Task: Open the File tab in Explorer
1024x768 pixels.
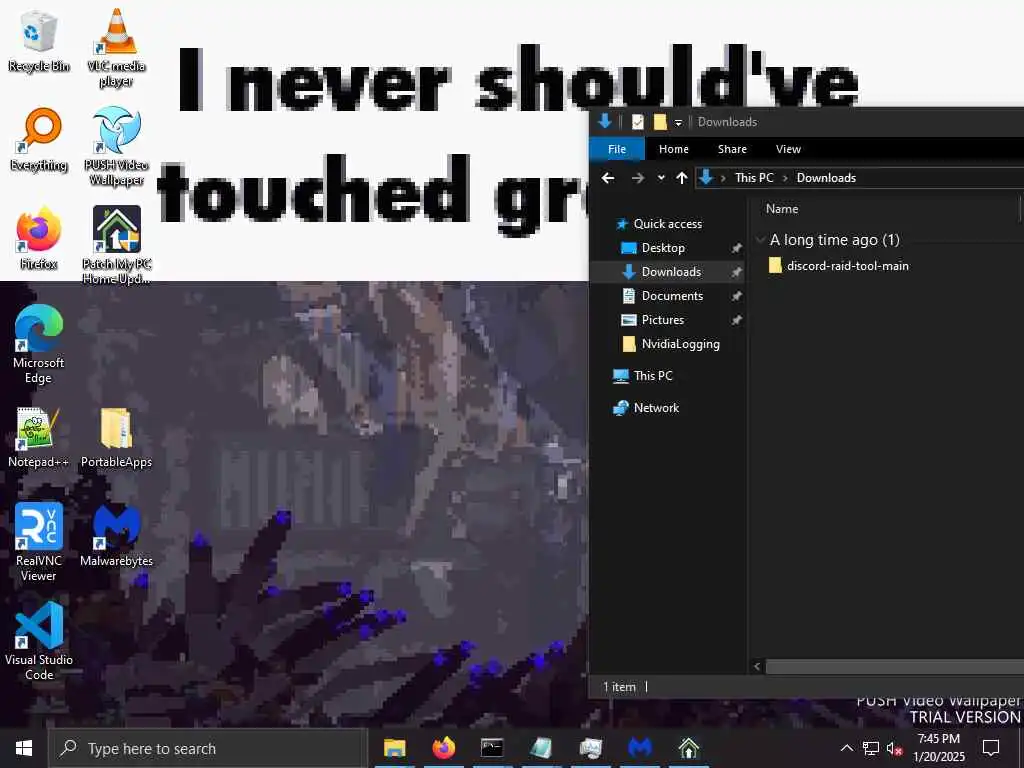Action: pos(616,149)
